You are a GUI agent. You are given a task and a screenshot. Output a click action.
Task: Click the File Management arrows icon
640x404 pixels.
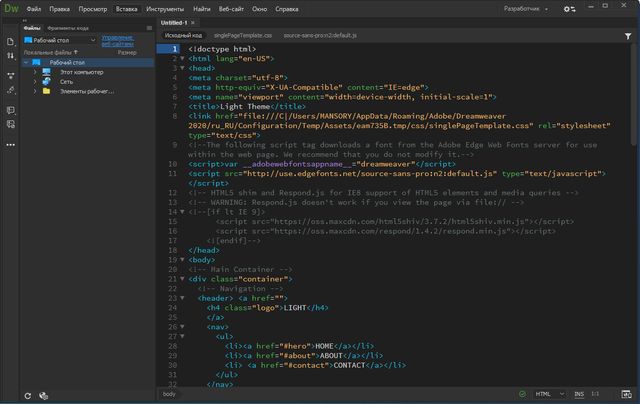9,57
